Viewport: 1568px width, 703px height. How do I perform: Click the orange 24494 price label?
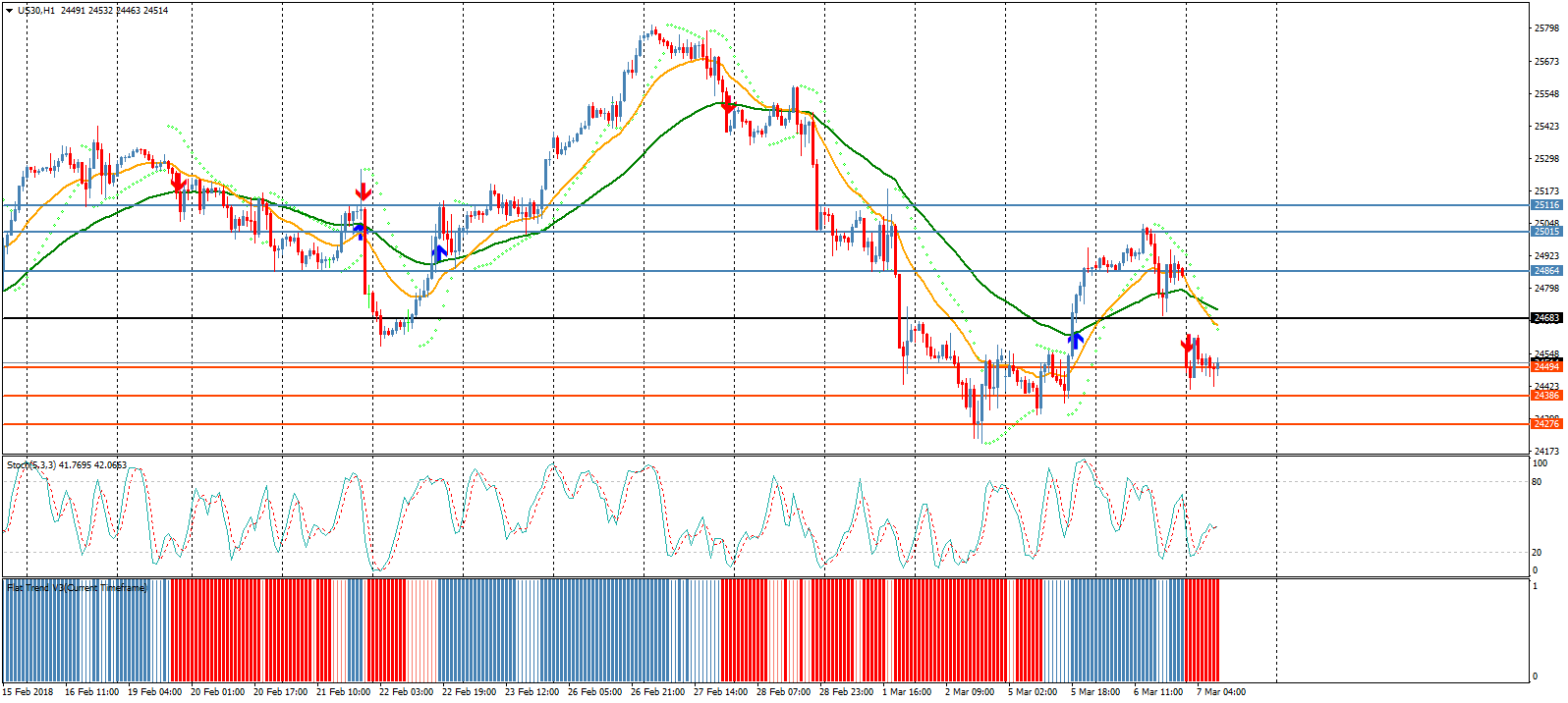click(1545, 367)
